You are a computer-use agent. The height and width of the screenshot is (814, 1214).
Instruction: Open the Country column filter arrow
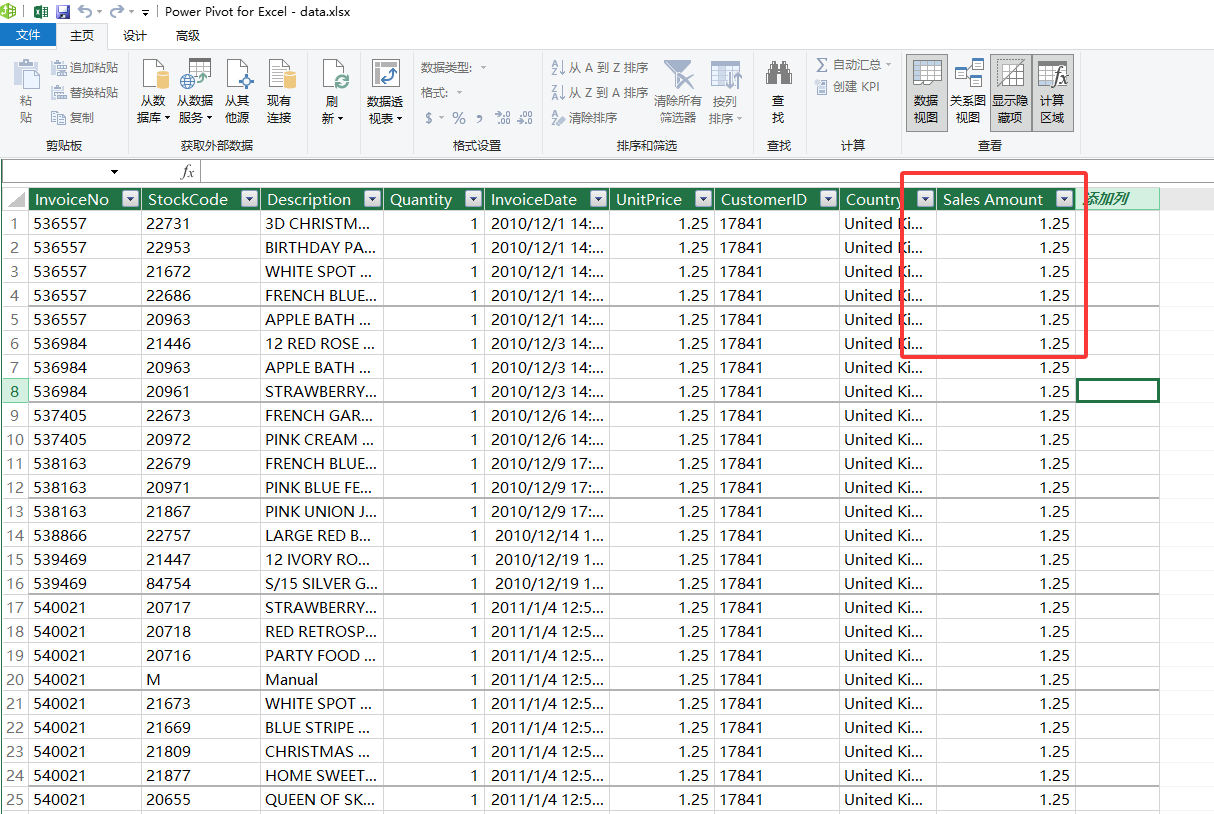(924, 199)
